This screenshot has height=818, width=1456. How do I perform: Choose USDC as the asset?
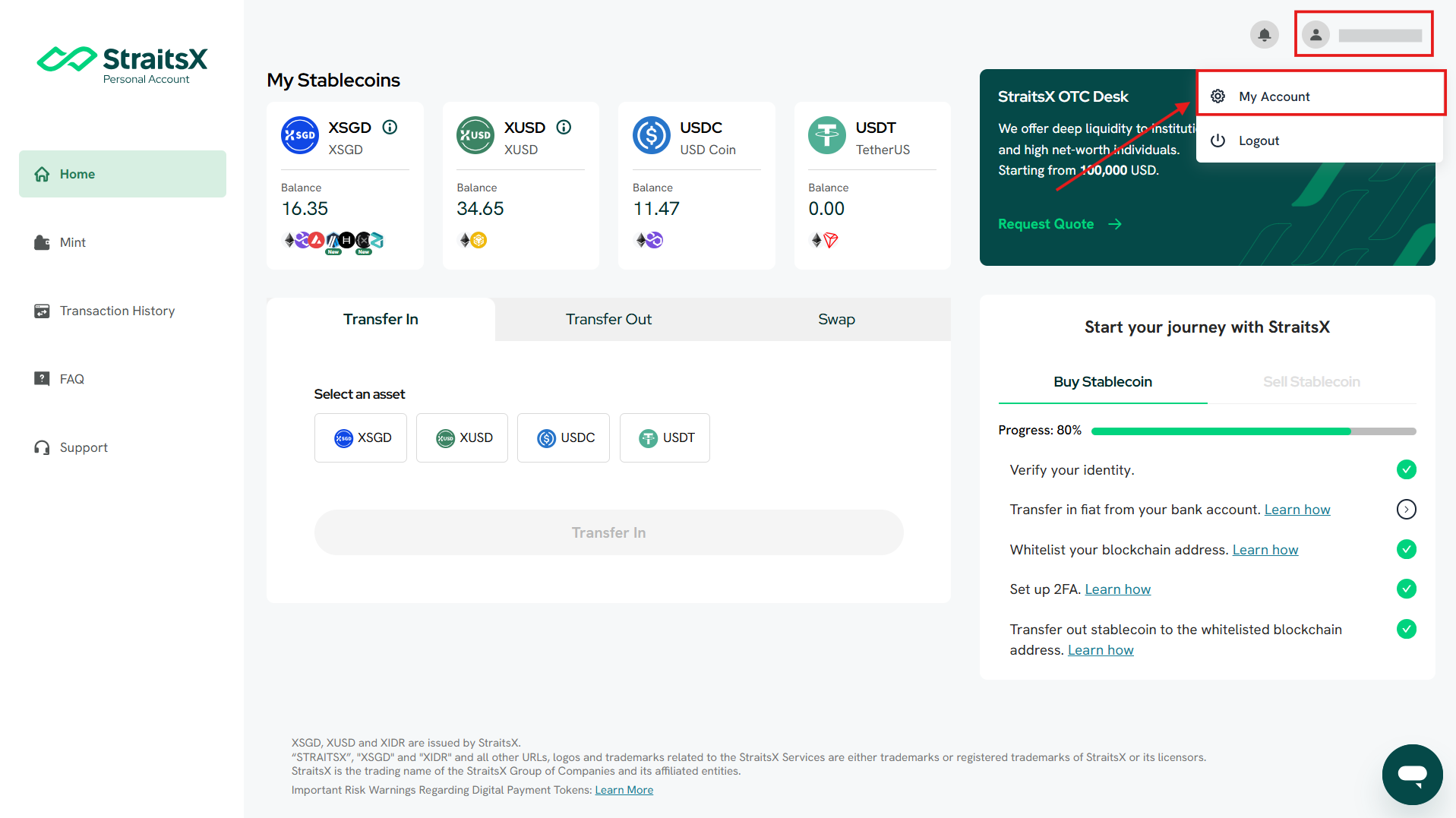point(564,437)
